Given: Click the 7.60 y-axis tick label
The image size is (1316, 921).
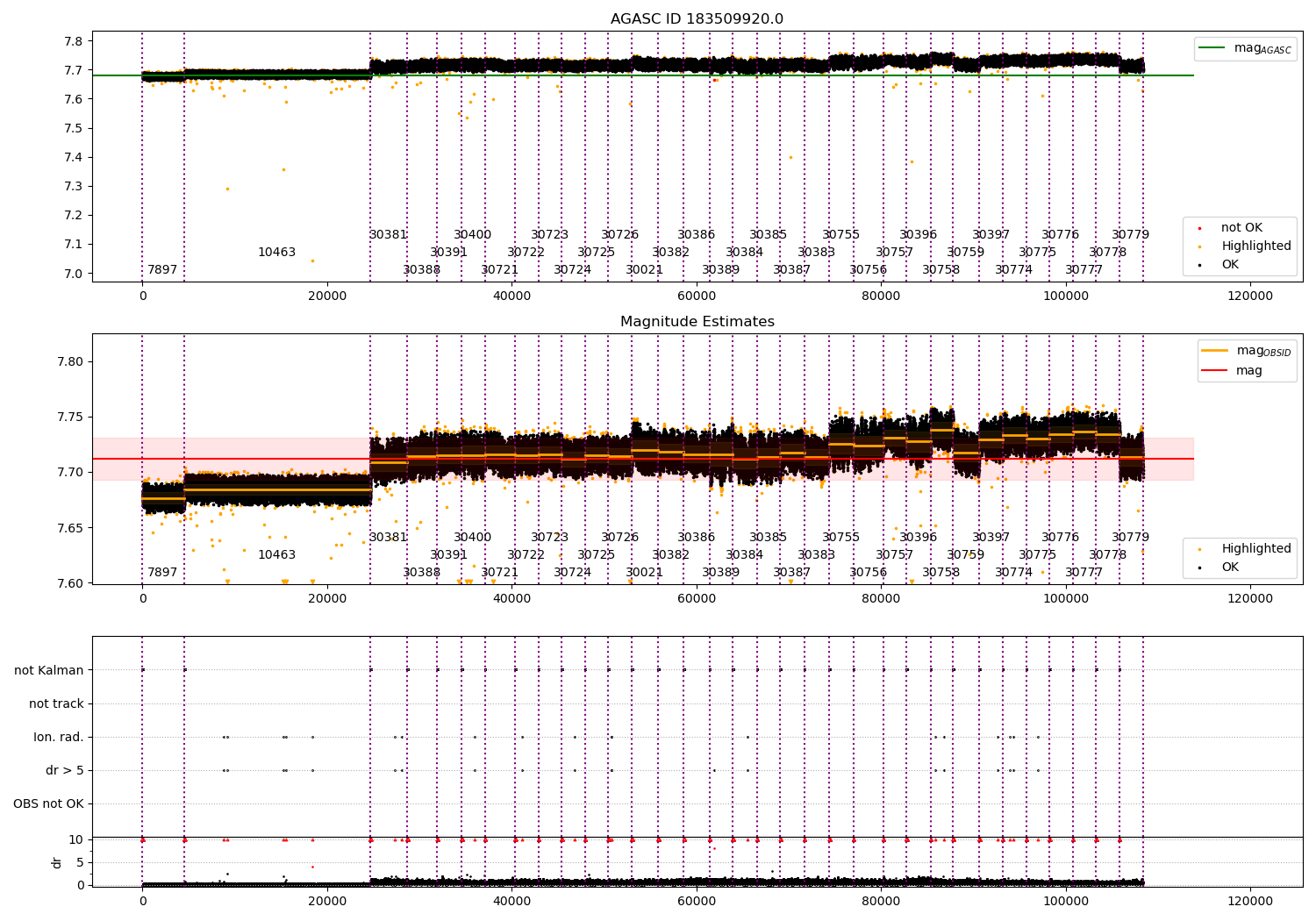Looking at the screenshot, I should [x=71, y=583].
